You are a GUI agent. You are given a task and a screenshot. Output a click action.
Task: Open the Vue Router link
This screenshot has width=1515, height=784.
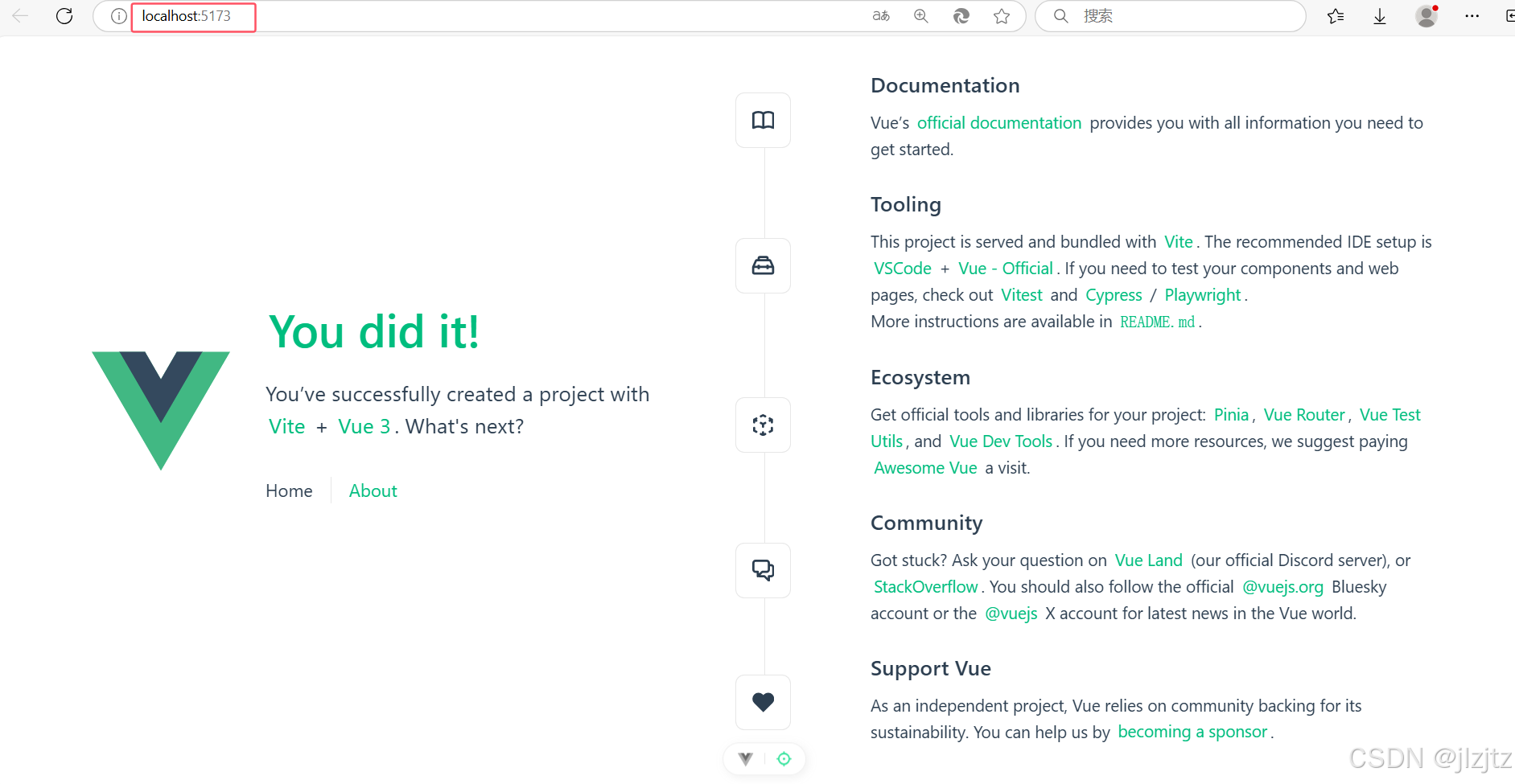pyautogui.click(x=1304, y=415)
